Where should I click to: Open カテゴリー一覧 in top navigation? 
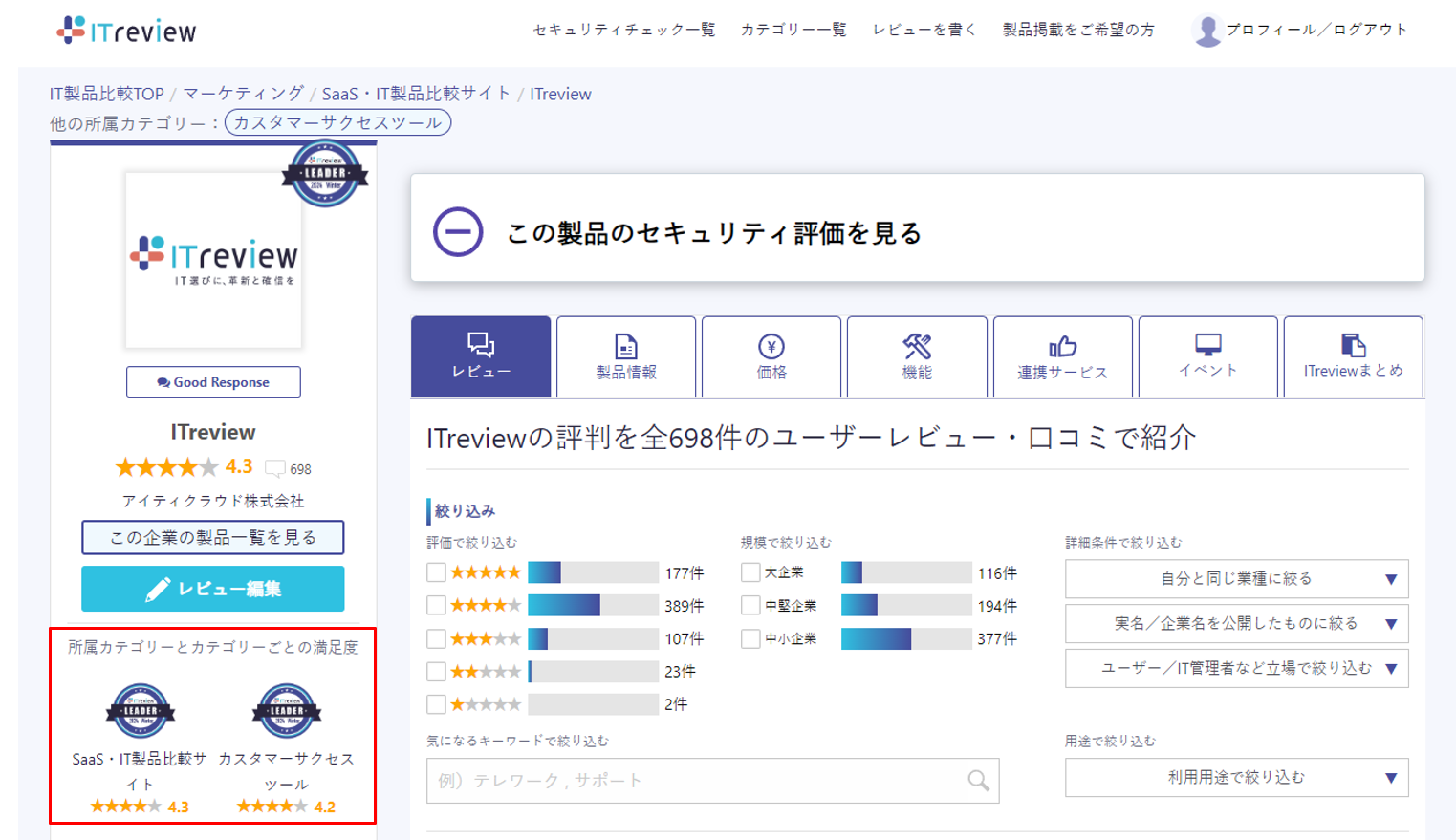pos(793,29)
